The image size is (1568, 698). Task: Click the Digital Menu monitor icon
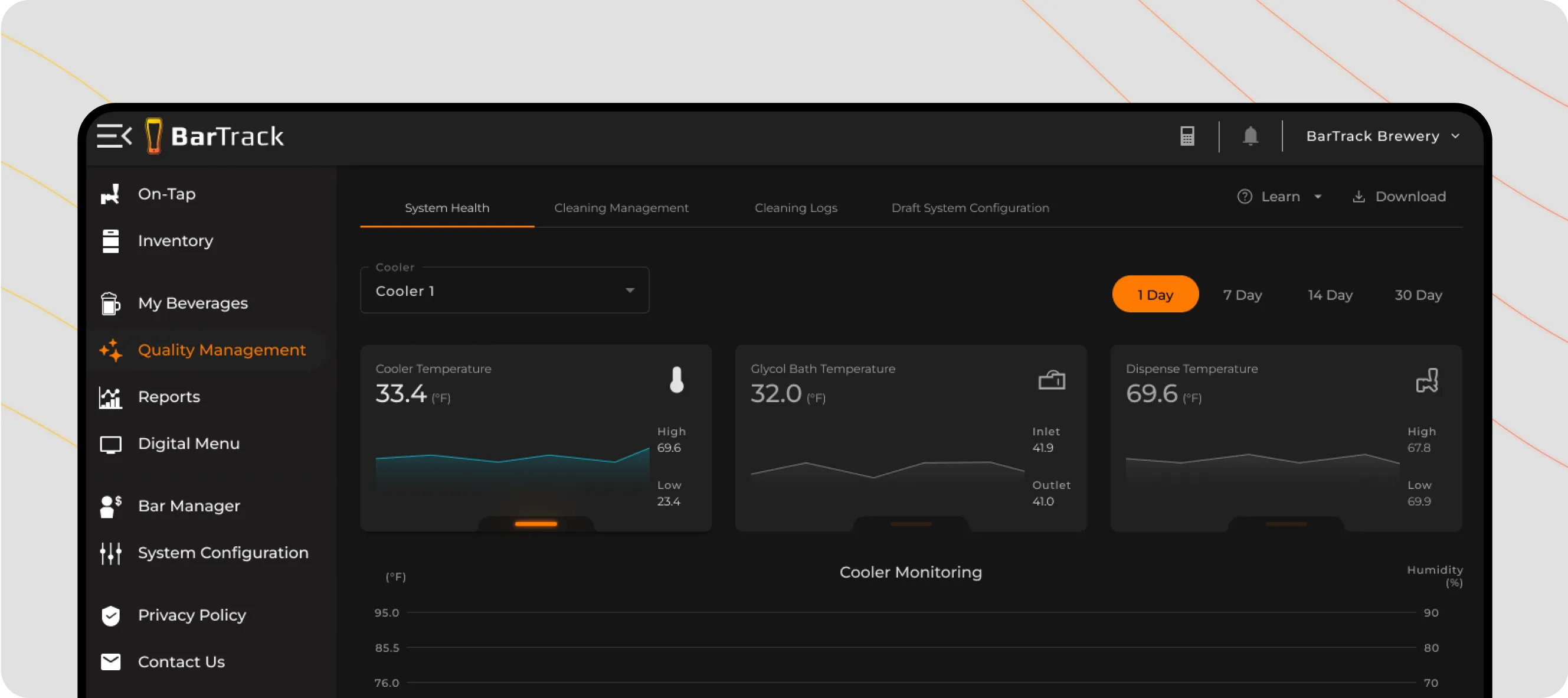click(x=110, y=445)
